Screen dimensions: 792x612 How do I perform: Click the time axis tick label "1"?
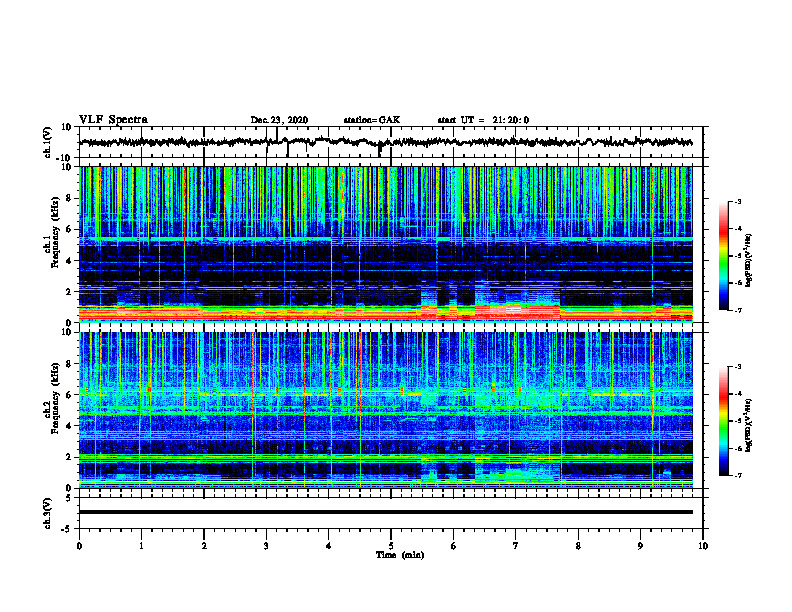click(x=141, y=546)
